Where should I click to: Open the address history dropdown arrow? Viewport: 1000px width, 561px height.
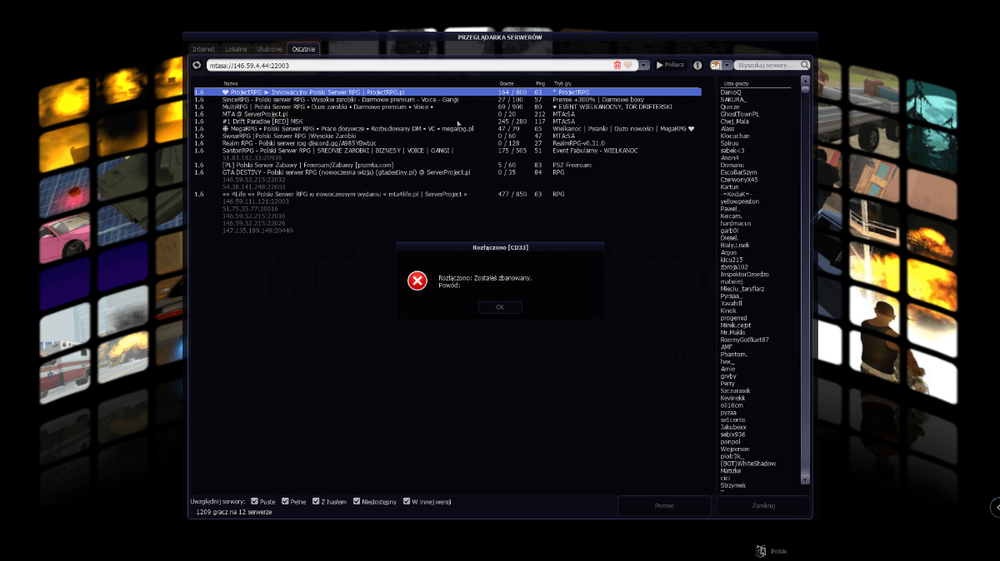tap(644, 65)
